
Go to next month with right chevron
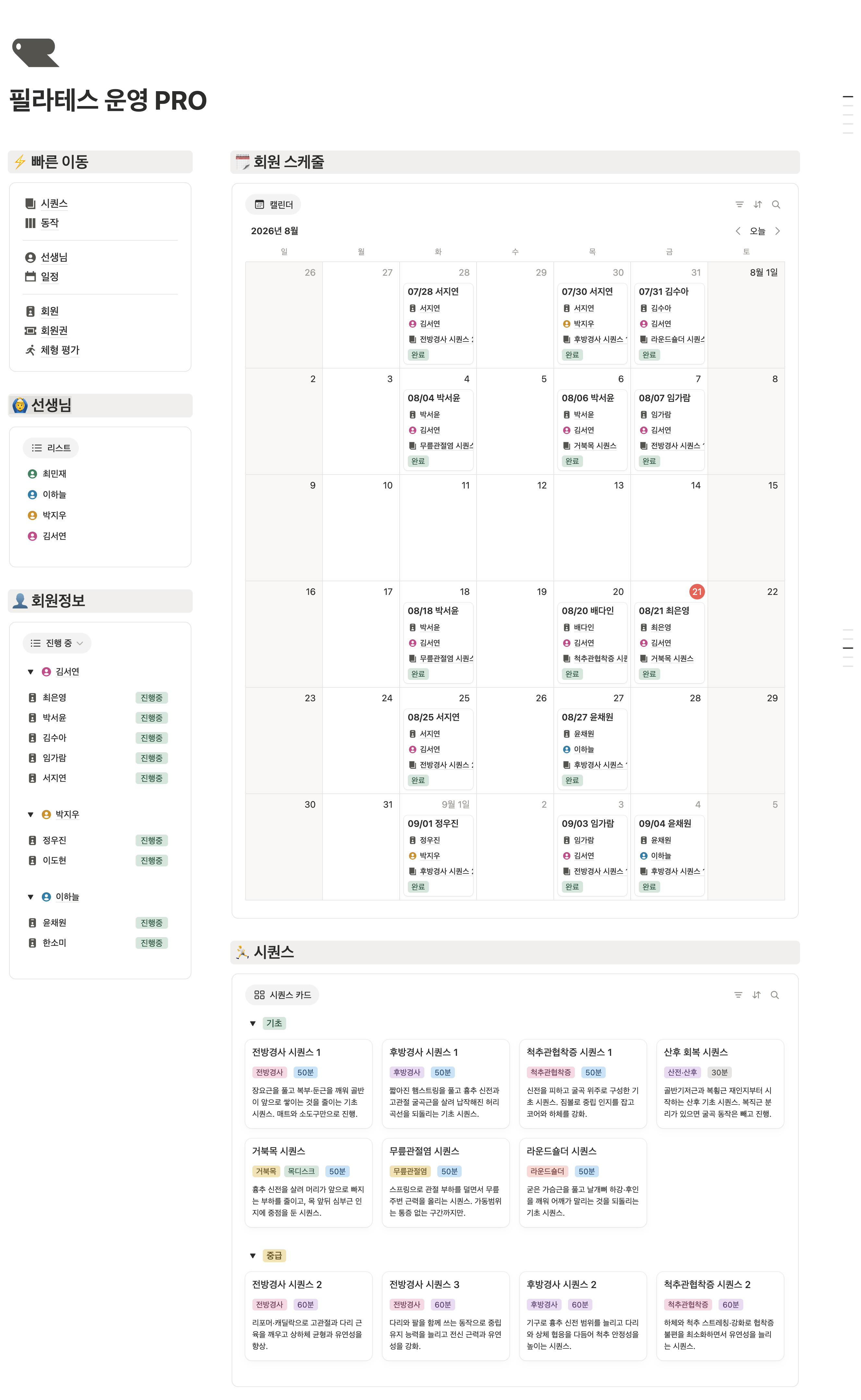(x=777, y=231)
